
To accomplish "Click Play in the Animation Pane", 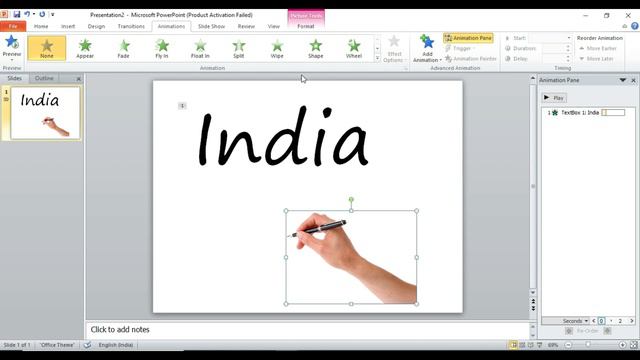I will coord(554,98).
